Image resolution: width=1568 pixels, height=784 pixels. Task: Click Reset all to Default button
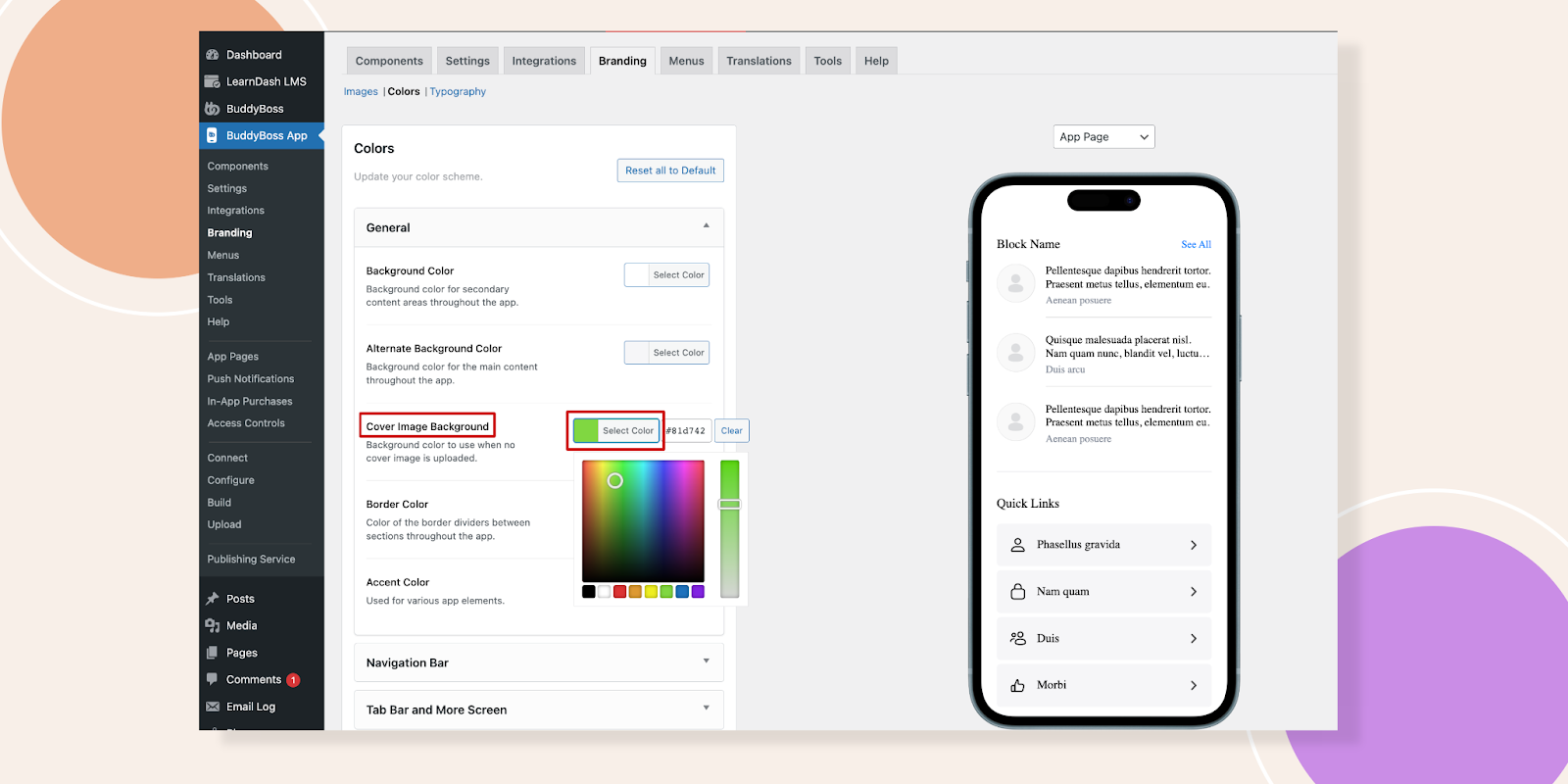[670, 171]
